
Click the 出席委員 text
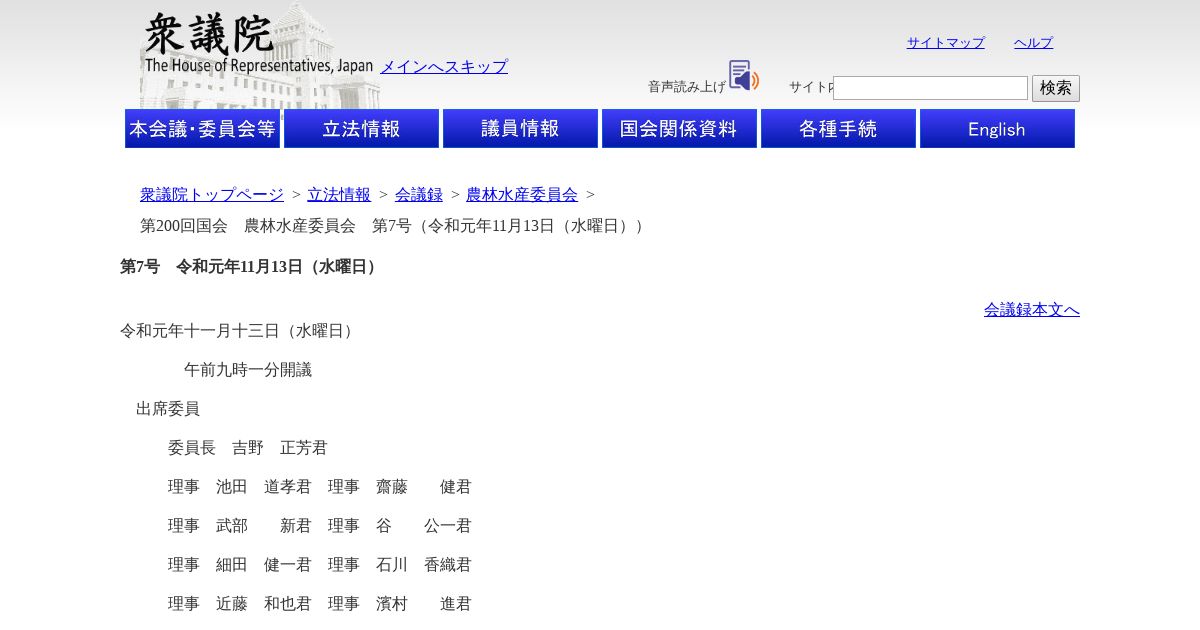click(168, 409)
